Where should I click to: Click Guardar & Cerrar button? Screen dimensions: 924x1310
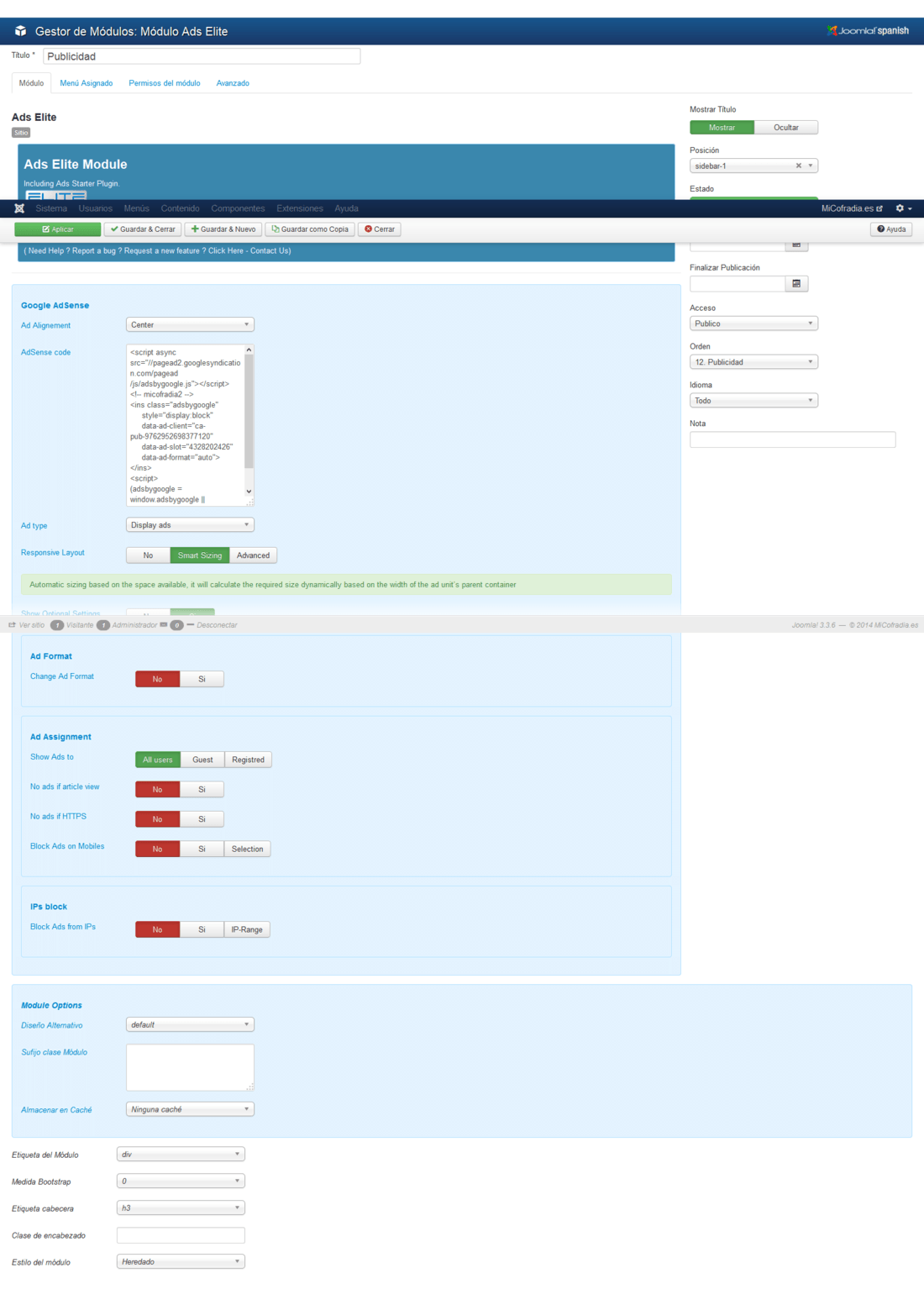pos(143,229)
